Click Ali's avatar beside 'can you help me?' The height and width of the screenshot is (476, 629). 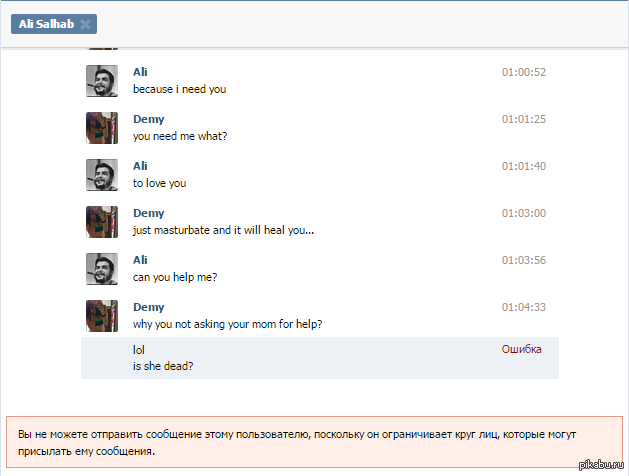[102, 269]
